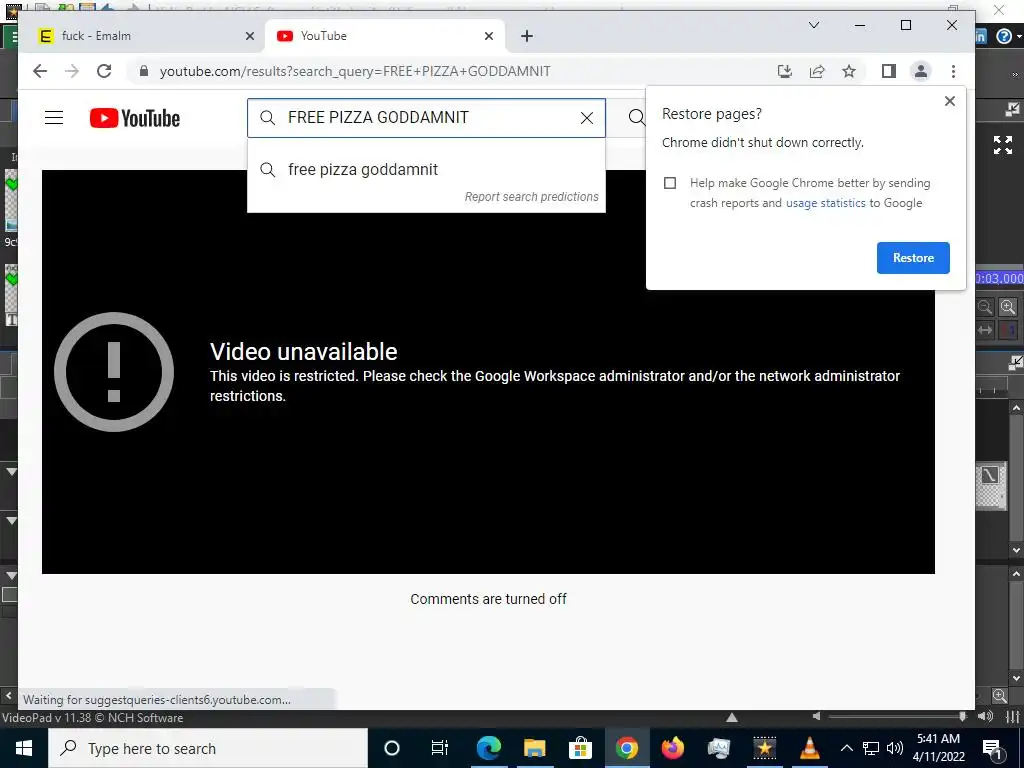Open Windows Start menu
1024x768 pixels.
[24, 748]
